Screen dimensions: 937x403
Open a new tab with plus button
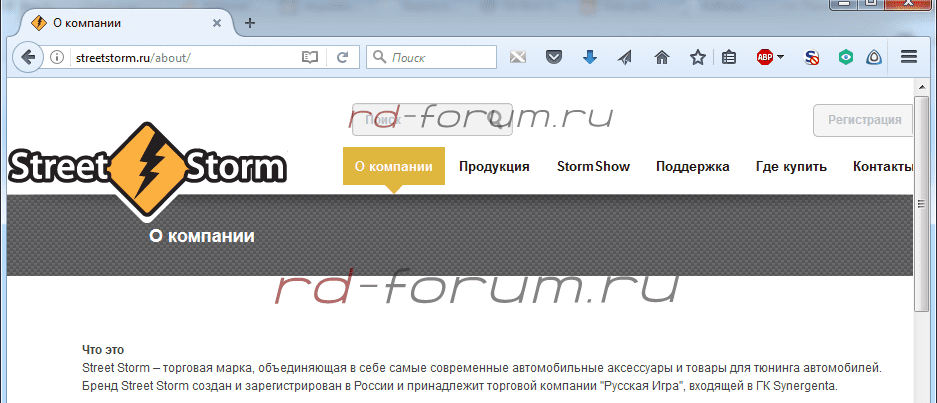click(250, 23)
